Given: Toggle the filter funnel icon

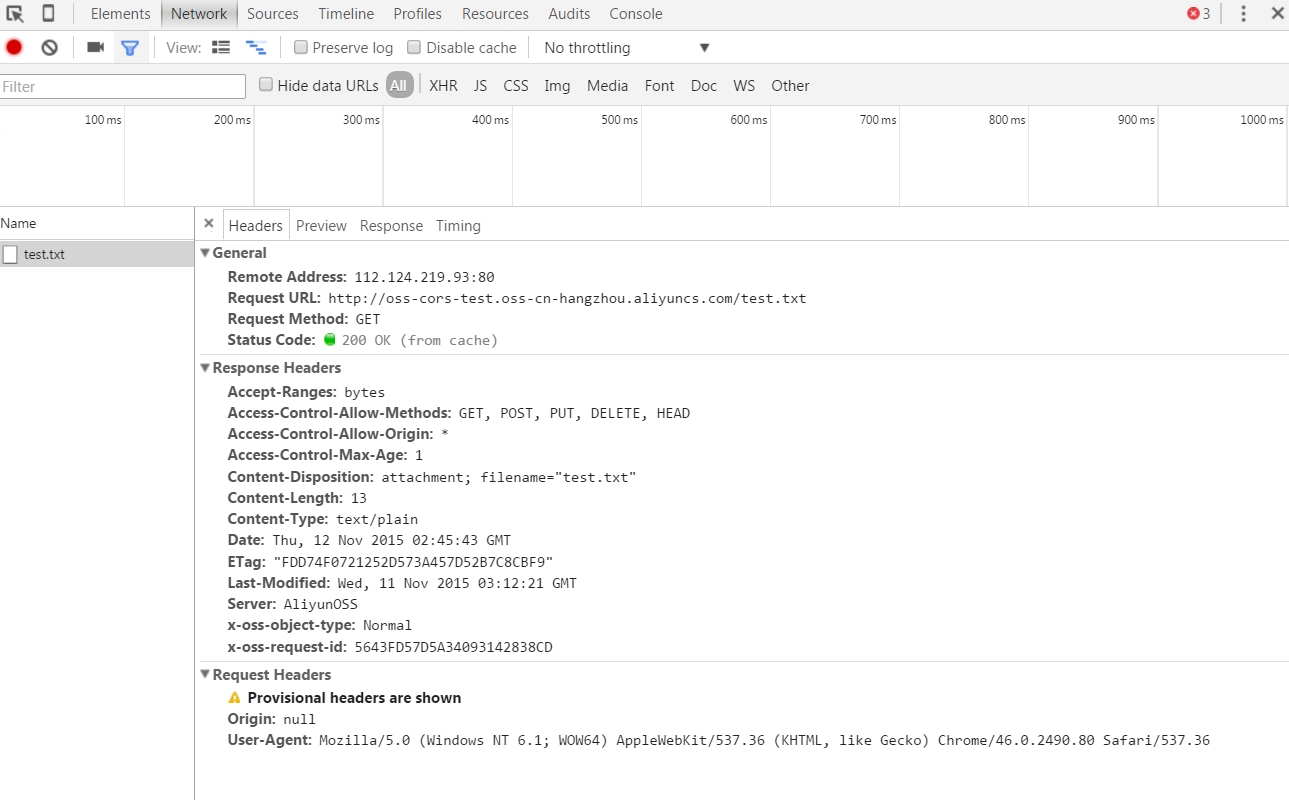Looking at the screenshot, I should (x=129, y=47).
